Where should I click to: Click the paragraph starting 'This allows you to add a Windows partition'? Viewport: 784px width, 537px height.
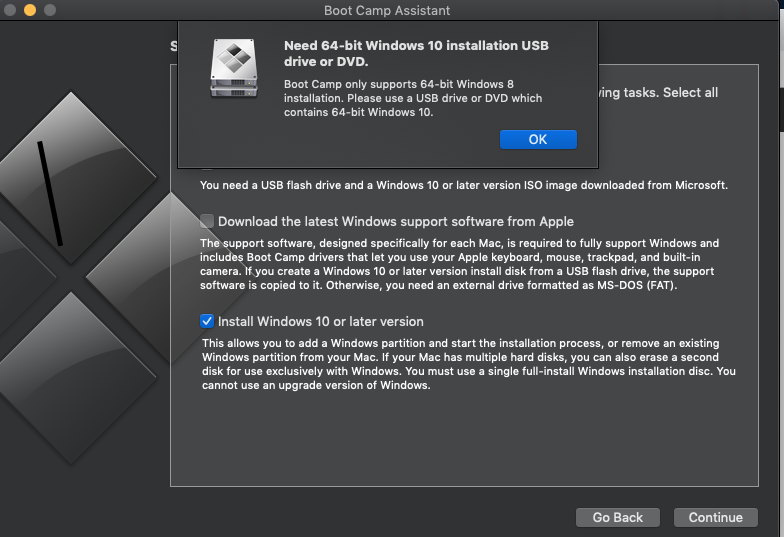[x=468, y=364]
